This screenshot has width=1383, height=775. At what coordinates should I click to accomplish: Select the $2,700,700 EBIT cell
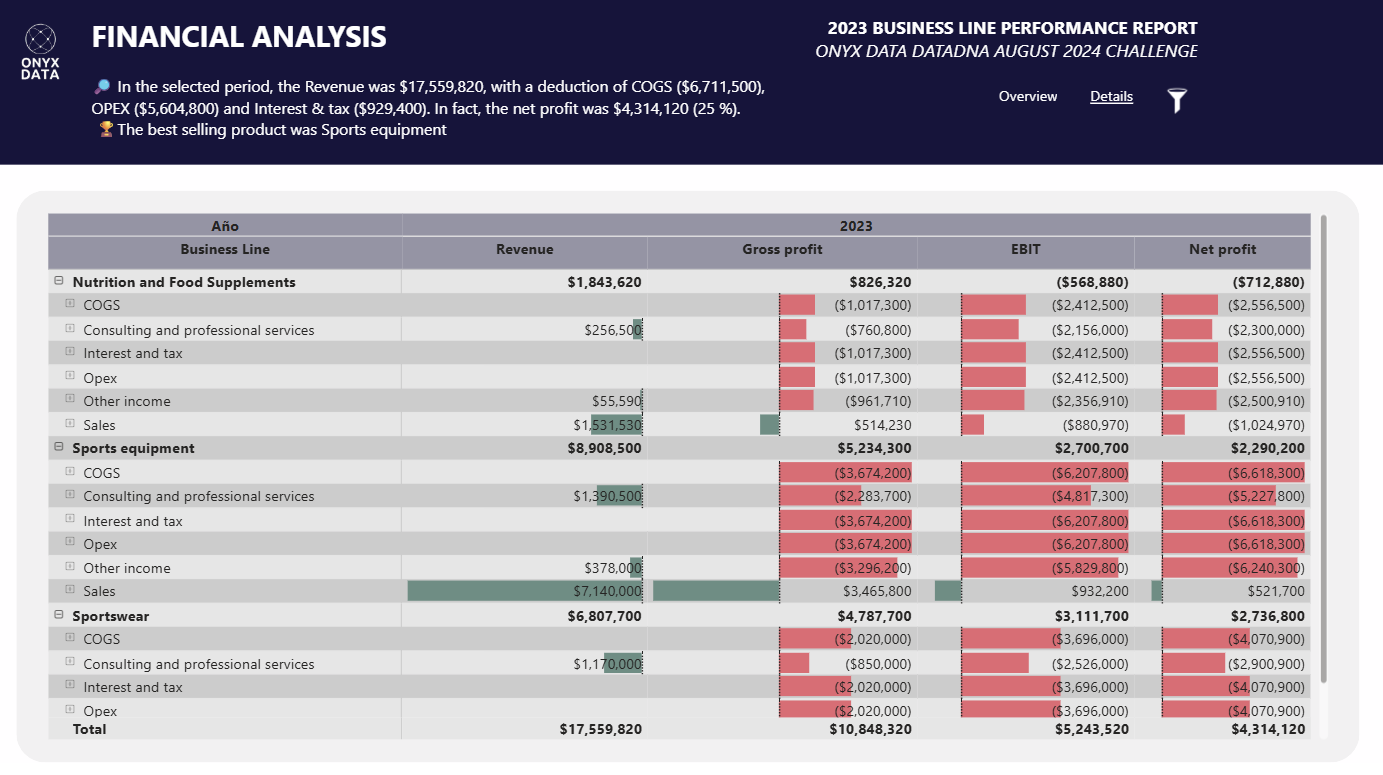tap(1026, 448)
